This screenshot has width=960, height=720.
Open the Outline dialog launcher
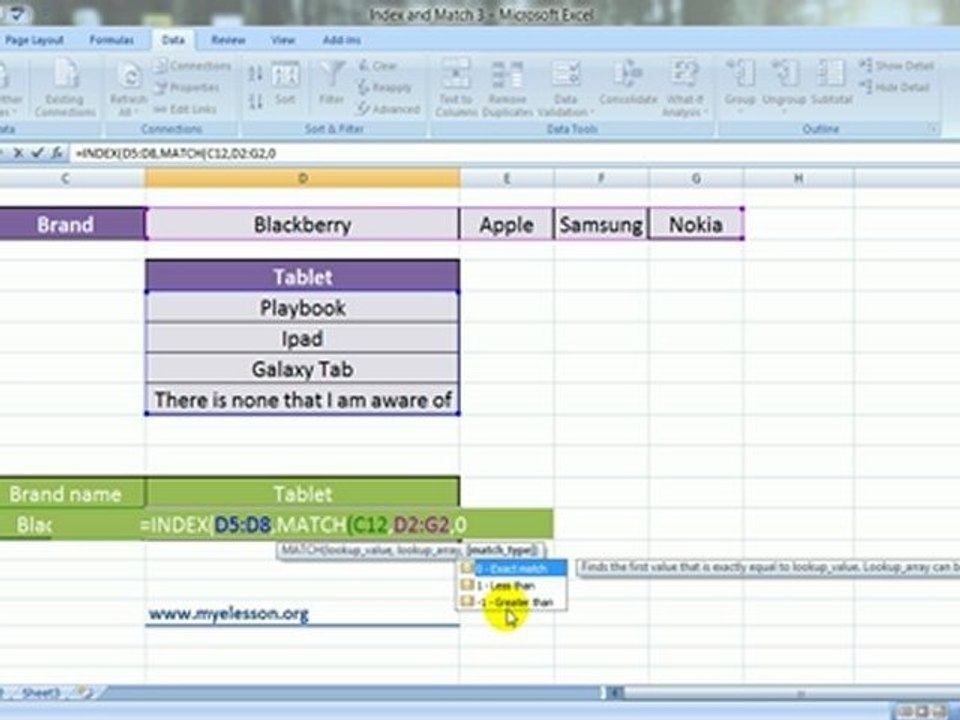tap(932, 129)
